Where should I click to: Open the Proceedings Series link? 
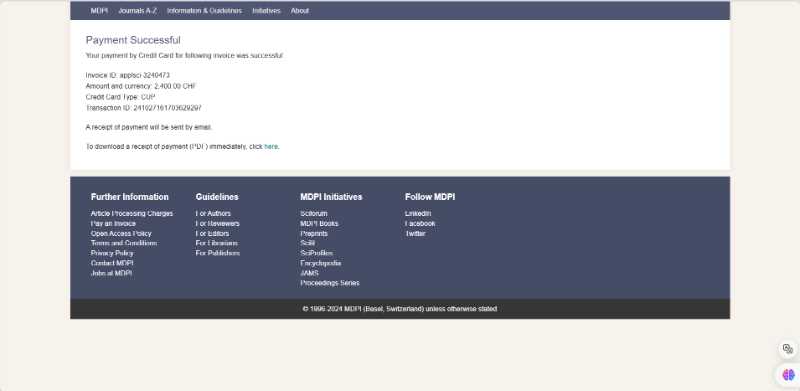[330, 283]
